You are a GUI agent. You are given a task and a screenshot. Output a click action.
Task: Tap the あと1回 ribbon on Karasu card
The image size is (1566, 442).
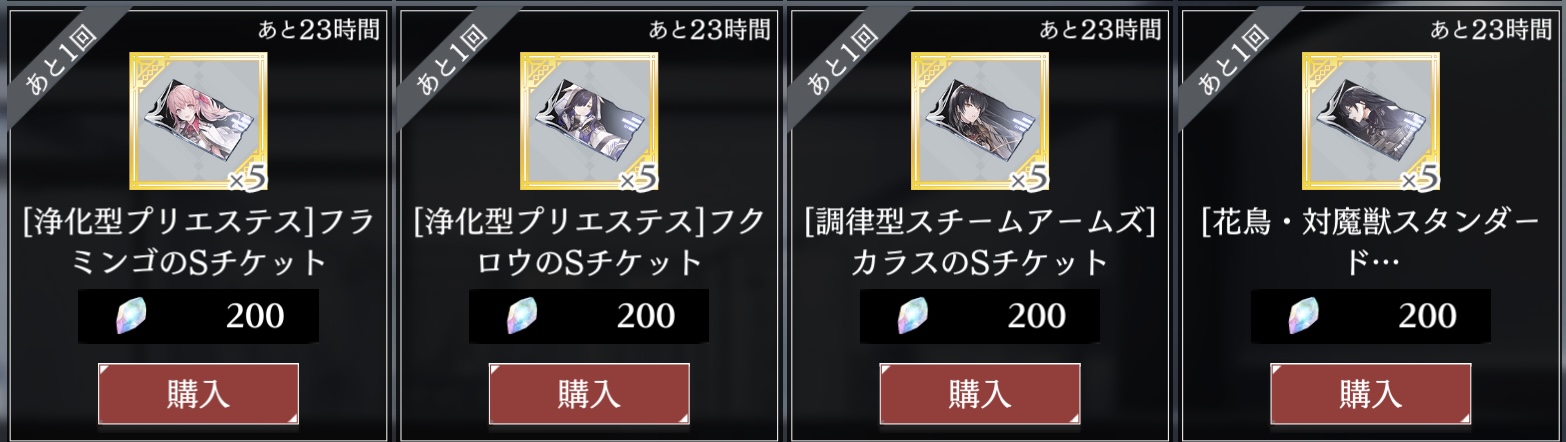842,60
